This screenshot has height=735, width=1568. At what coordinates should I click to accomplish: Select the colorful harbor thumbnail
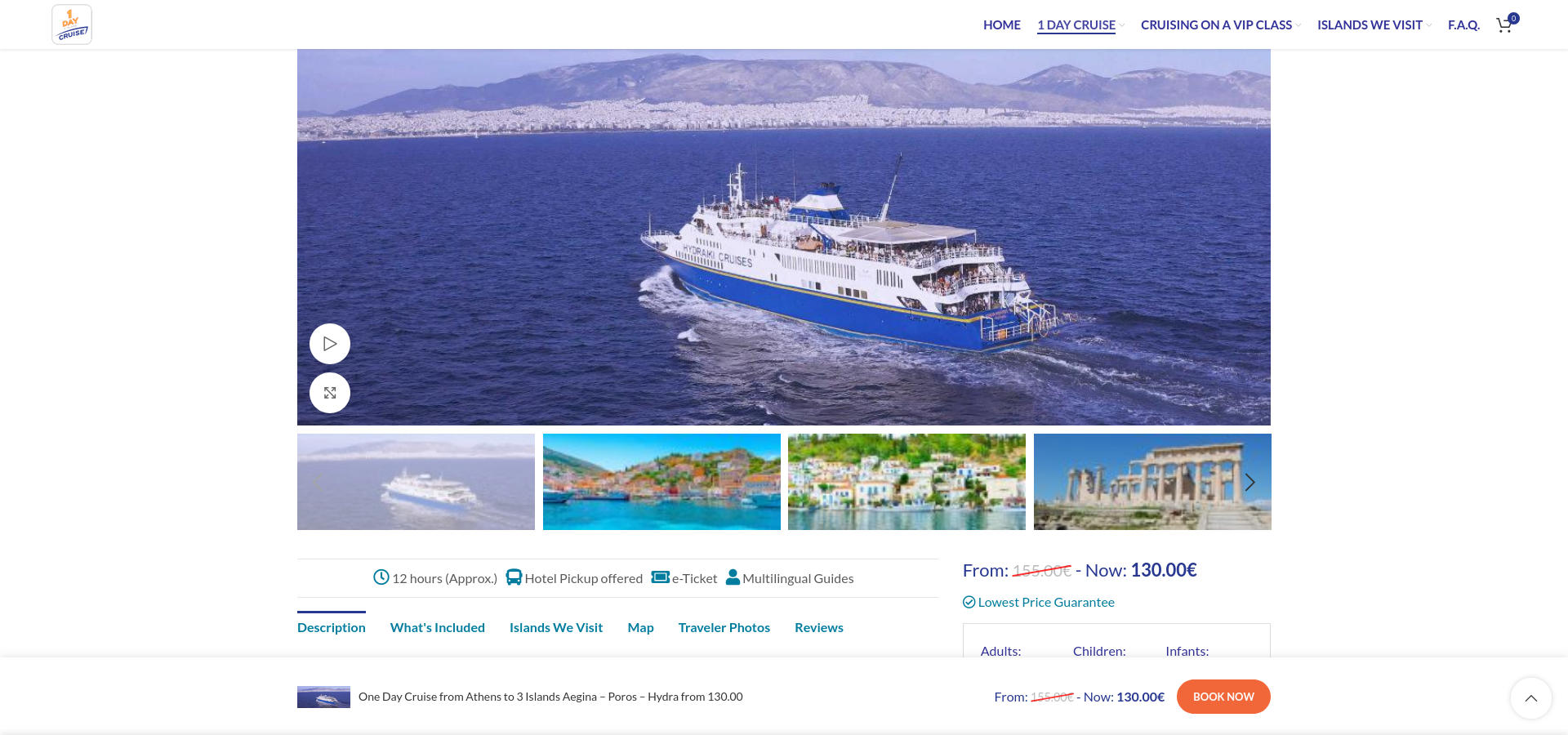[x=661, y=482]
